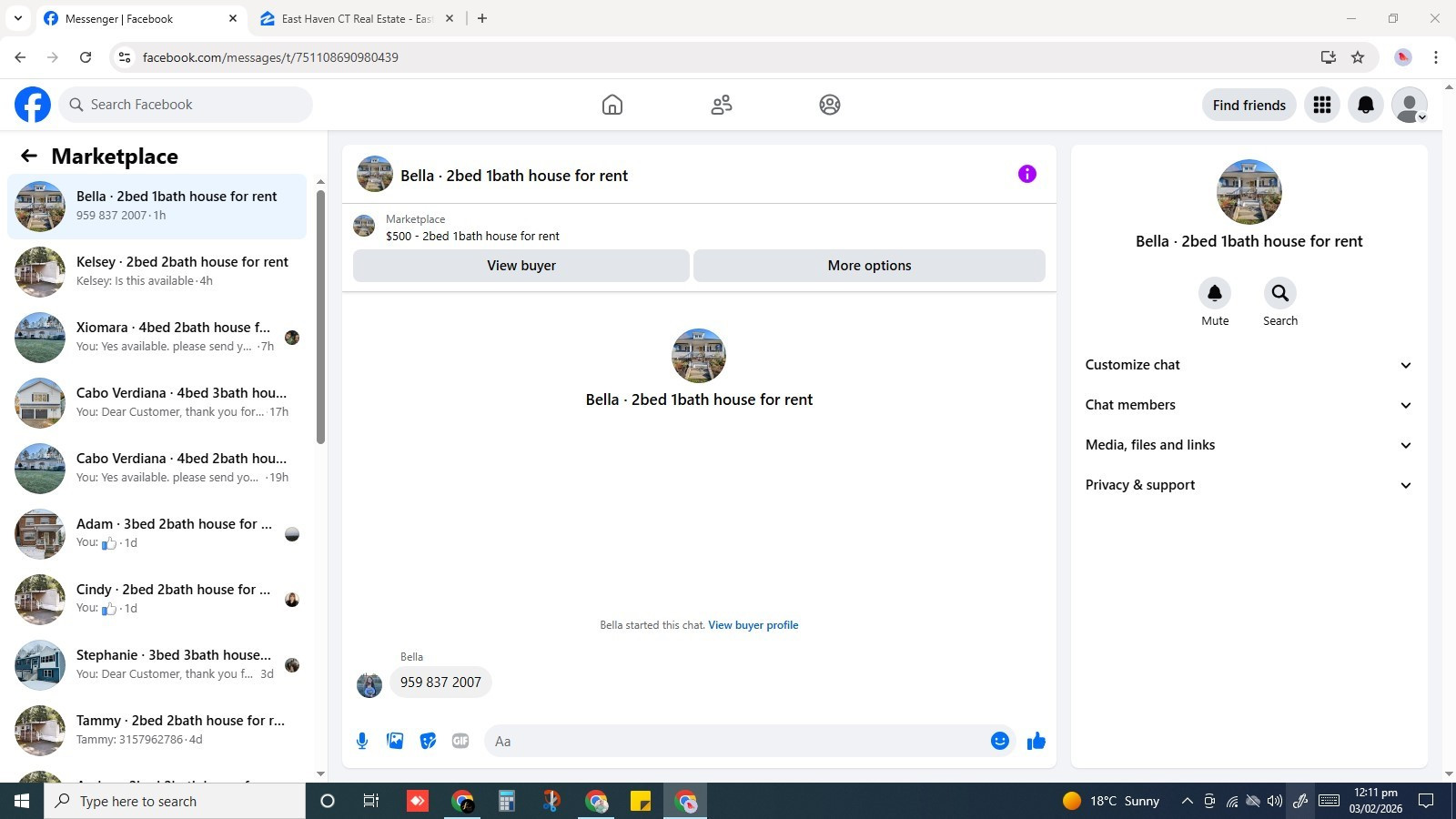Expand Chat members section

(x=1249, y=405)
